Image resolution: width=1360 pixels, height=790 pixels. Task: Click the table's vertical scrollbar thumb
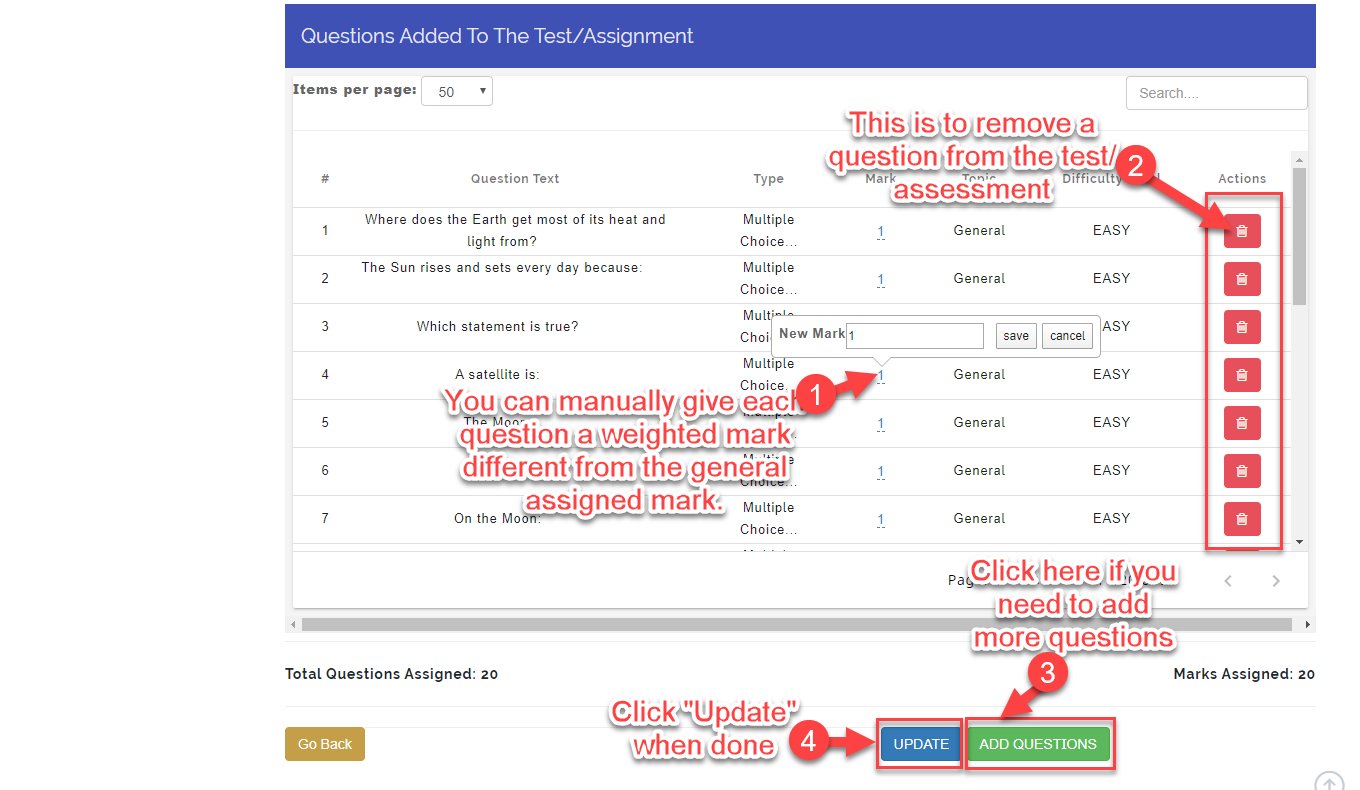(1299, 236)
